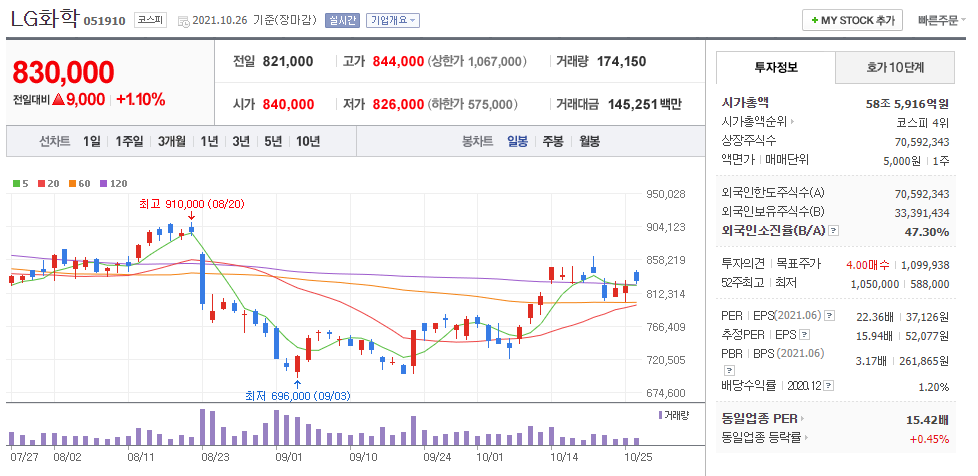Click the 58조 5,916억원 market cap value
The image size is (978, 476).
[x=908, y=103]
